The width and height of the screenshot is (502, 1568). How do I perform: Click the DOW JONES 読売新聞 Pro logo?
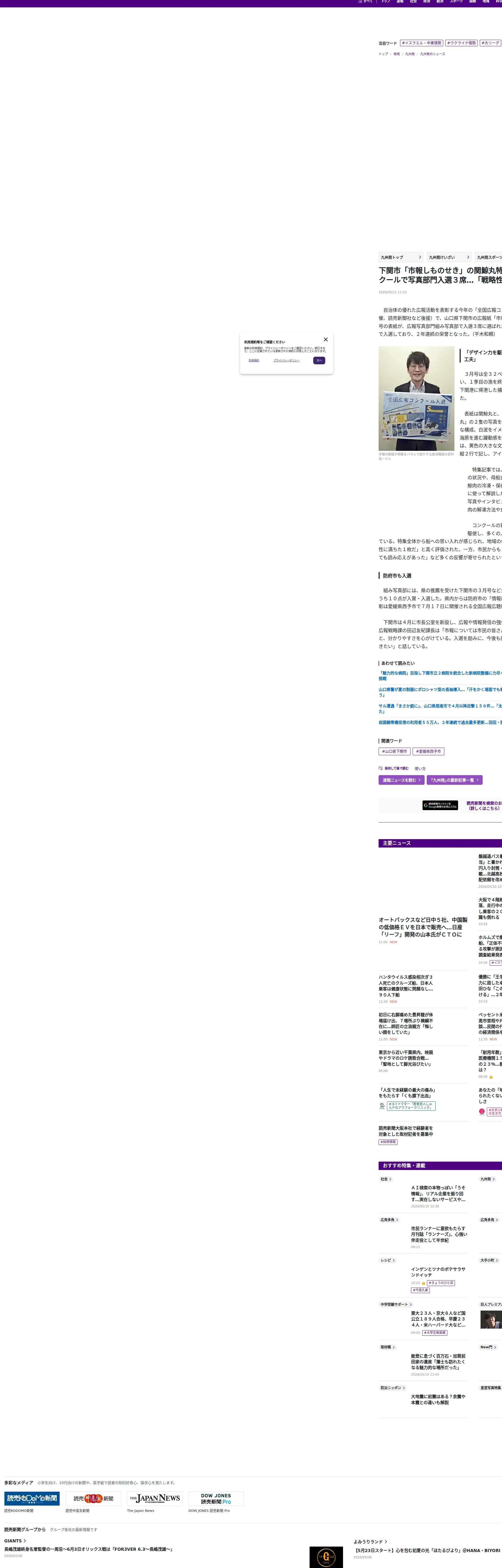(216, 1498)
